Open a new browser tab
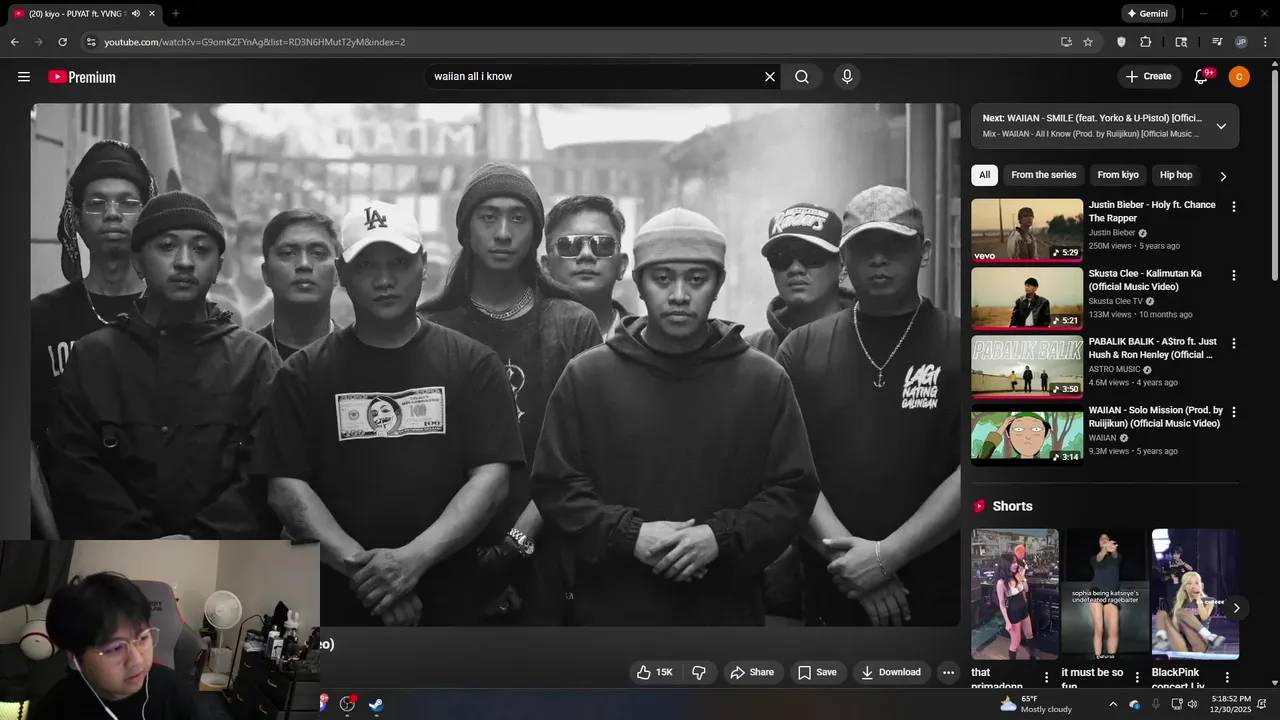1280x720 pixels. coord(175,14)
